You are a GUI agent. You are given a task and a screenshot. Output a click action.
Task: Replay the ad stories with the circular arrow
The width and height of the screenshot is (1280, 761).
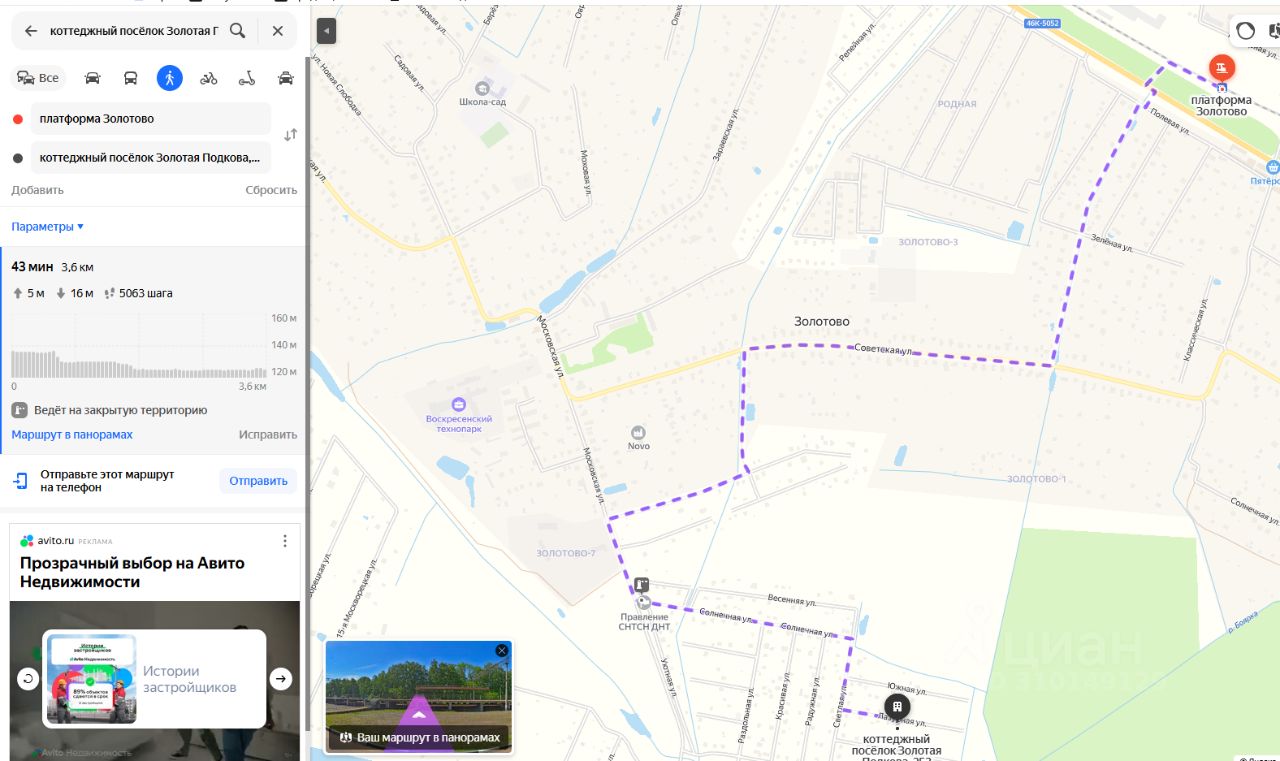(27, 679)
